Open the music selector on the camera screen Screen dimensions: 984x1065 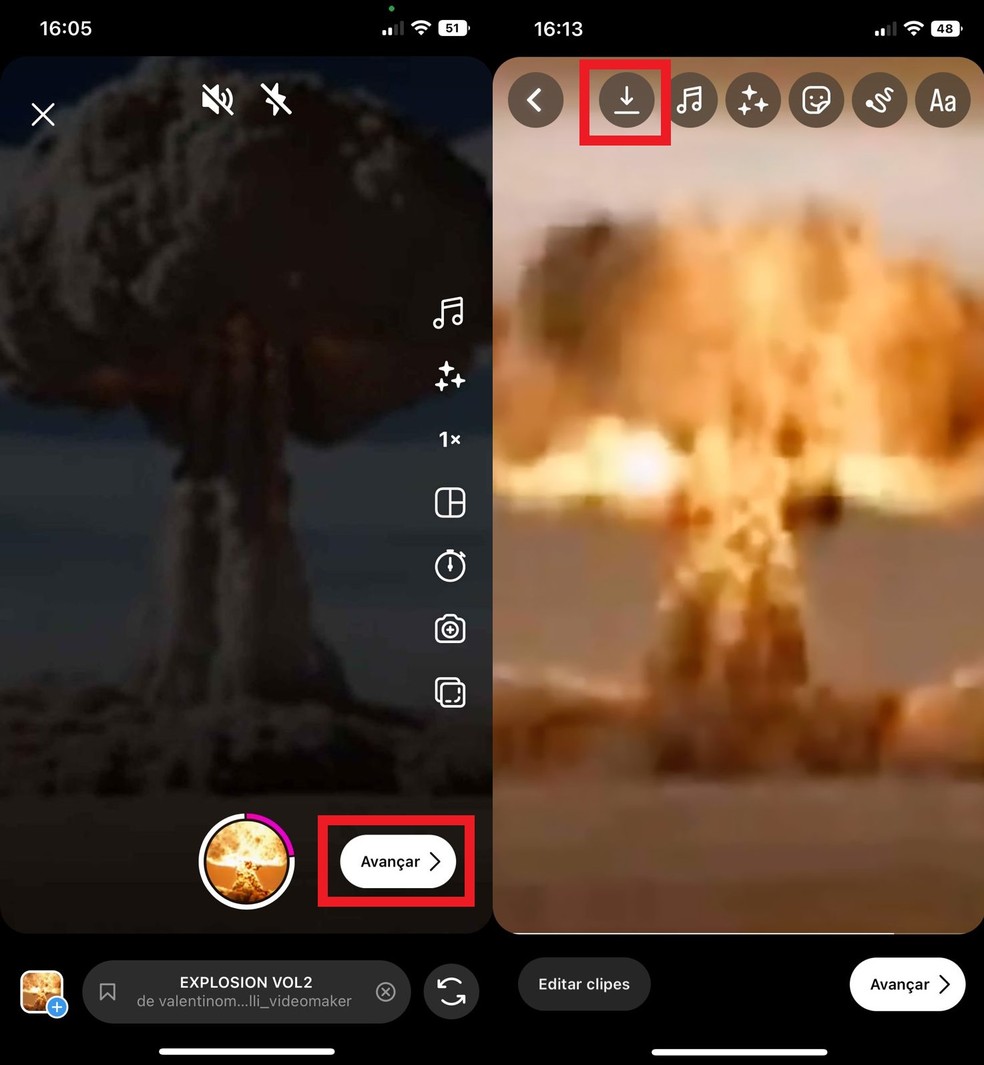[x=449, y=313]
